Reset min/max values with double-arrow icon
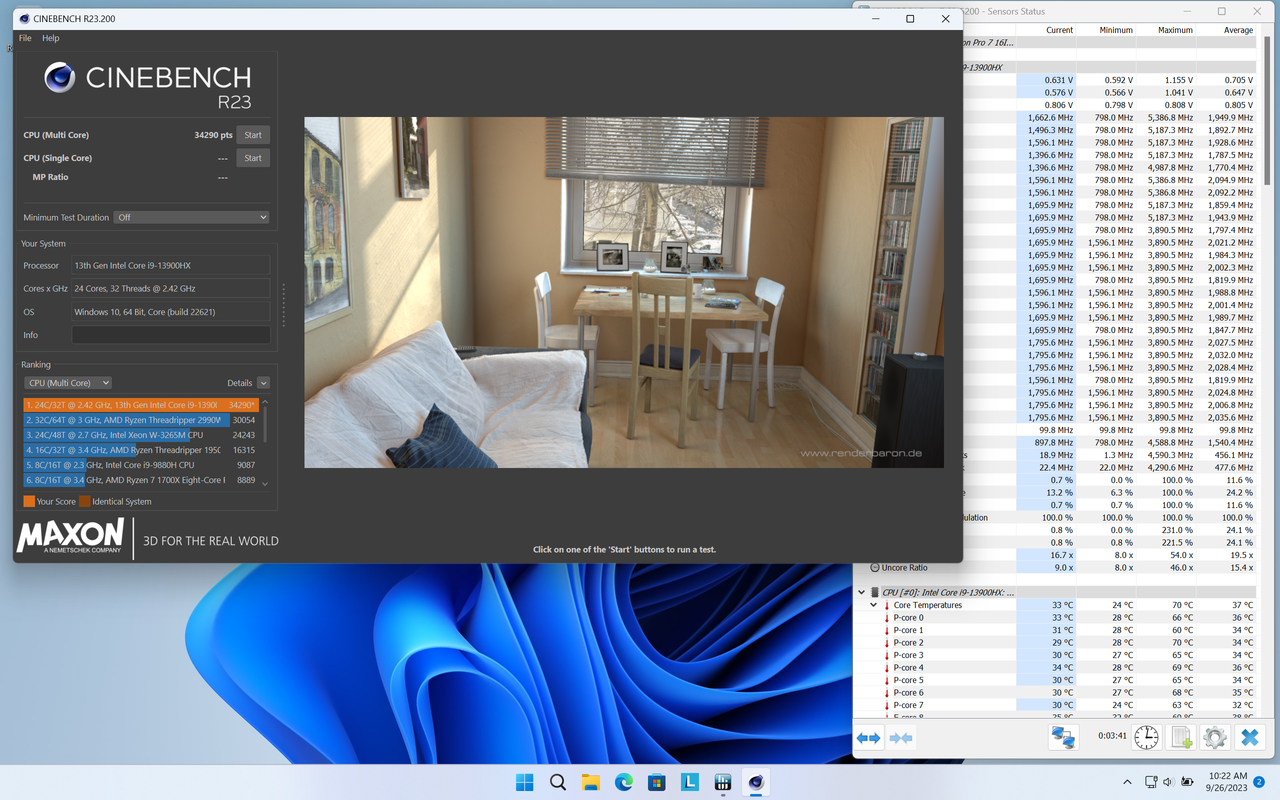 (x=868, y=737)
